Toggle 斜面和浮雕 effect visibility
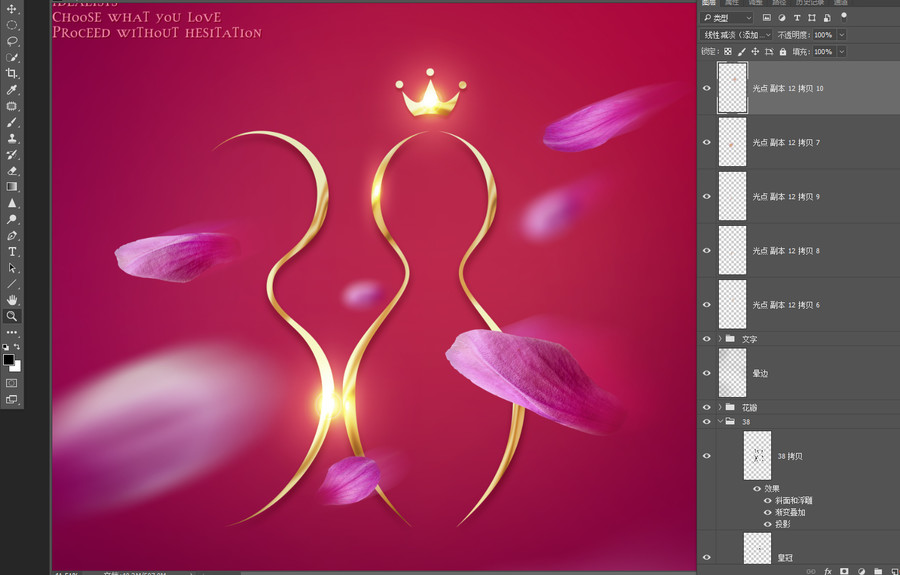The width and height of the screenshot is (900, 575). click(767, 500)
